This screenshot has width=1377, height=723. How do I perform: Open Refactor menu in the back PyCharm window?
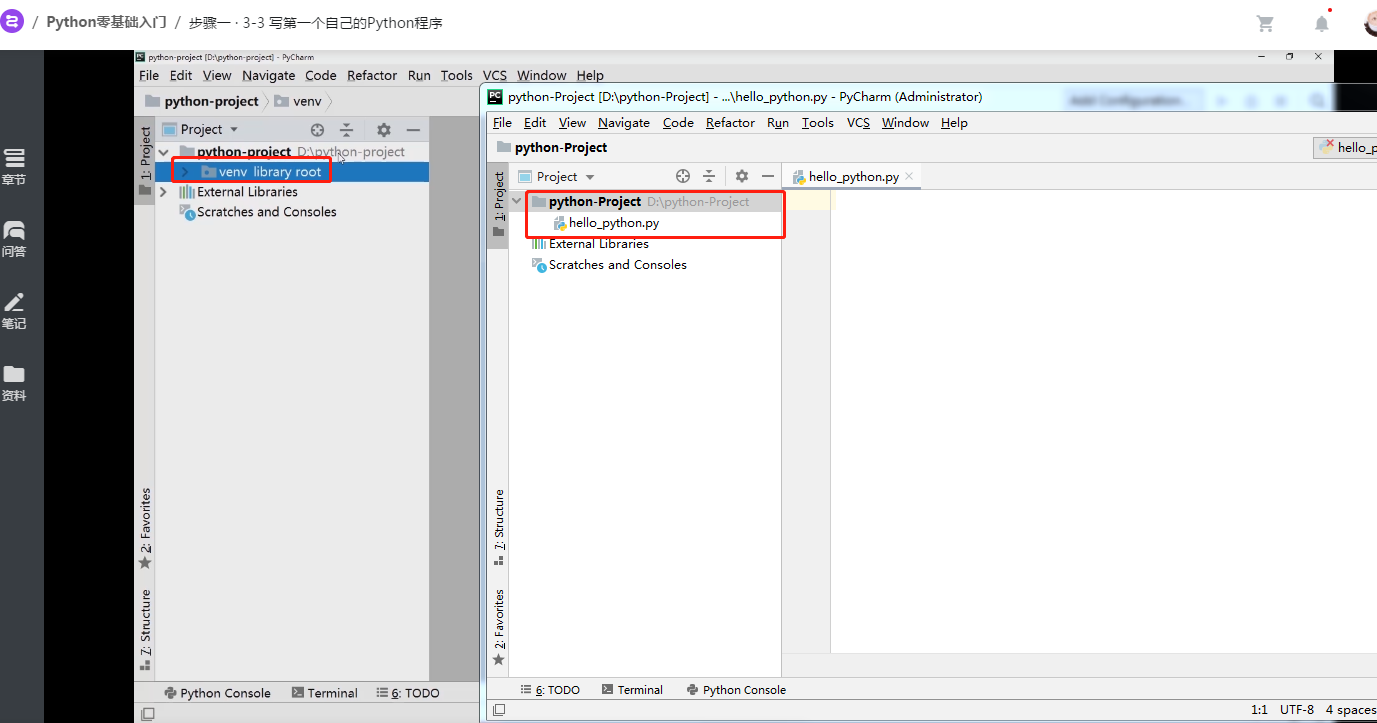372,75
